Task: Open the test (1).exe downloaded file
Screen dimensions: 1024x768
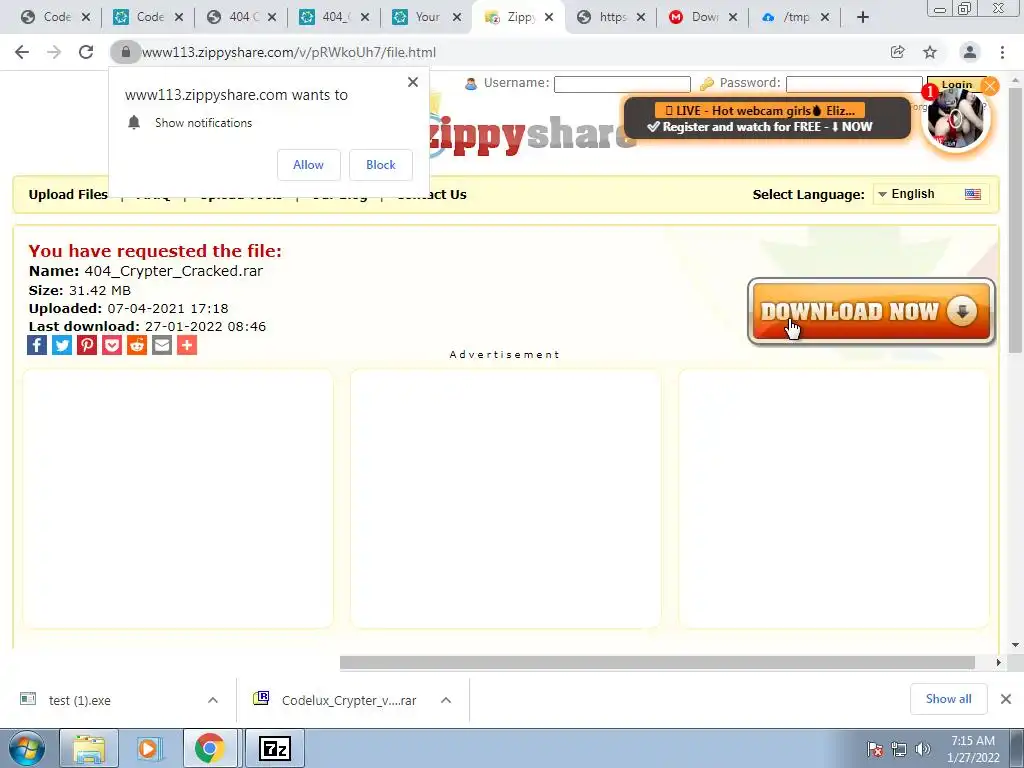Action: (x=80, y=700)
